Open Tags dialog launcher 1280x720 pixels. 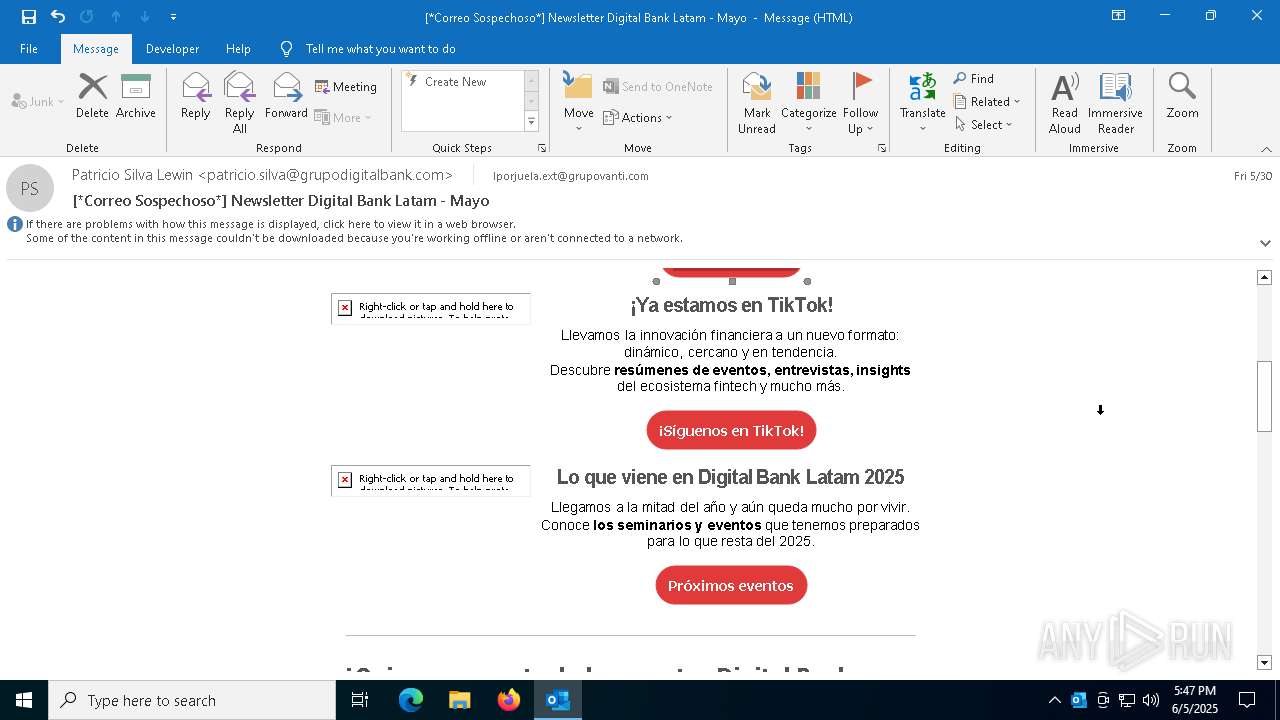882,148
